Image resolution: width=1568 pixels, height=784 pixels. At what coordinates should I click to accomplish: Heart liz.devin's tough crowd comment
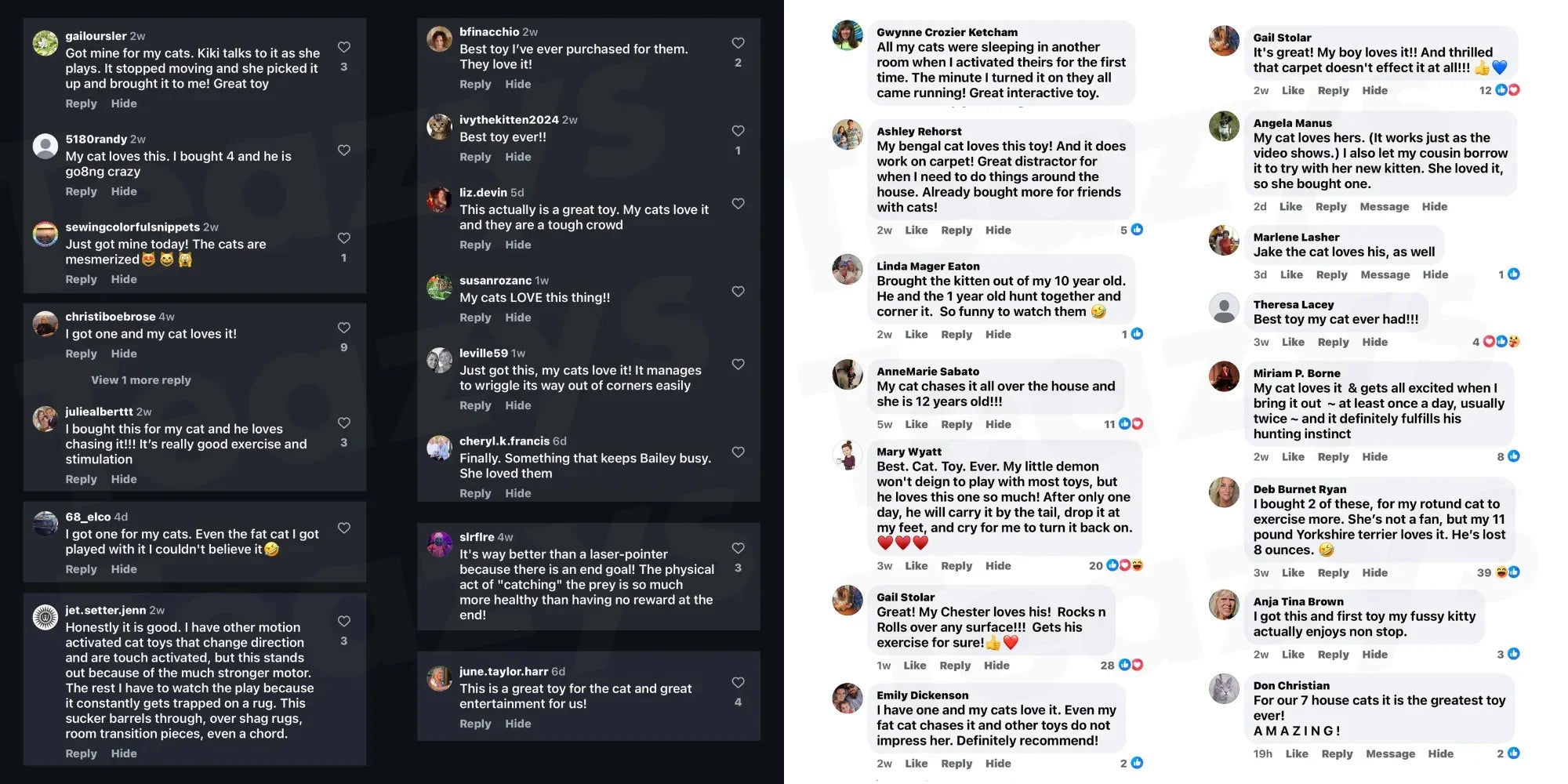pyautogui.click(x=738, y=204)
